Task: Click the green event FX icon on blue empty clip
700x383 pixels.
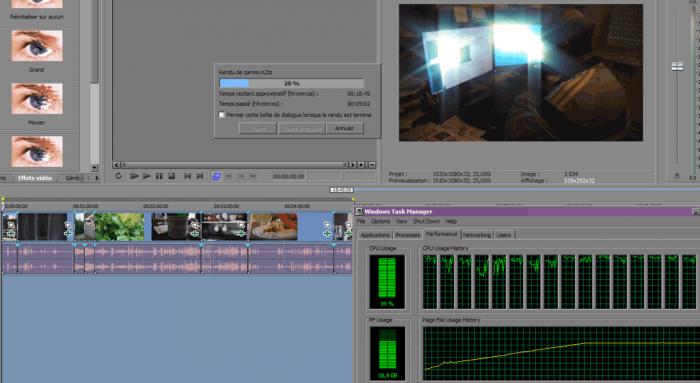Action: click(x=327, y=233)
